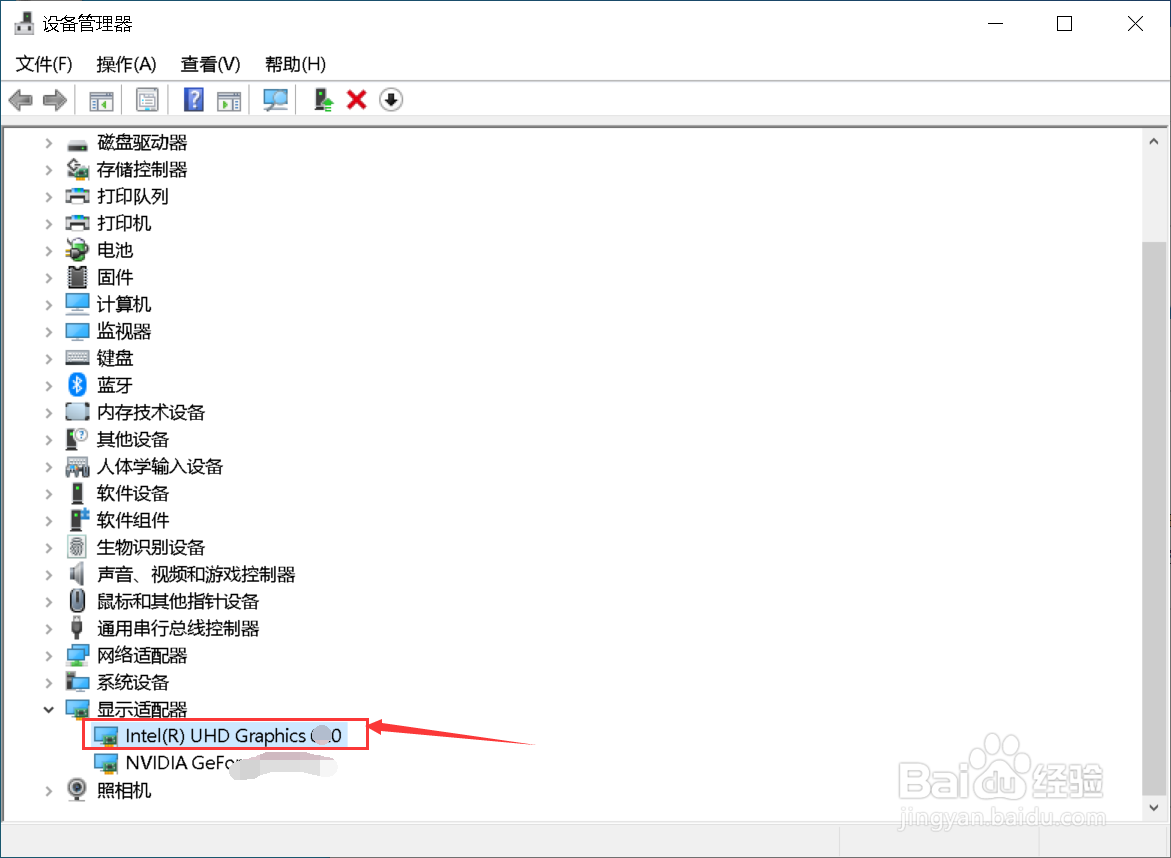The width and height of the screenshot is (1171, 858).
Task: Select the 系统设备 label
Action: coord(133,682)
